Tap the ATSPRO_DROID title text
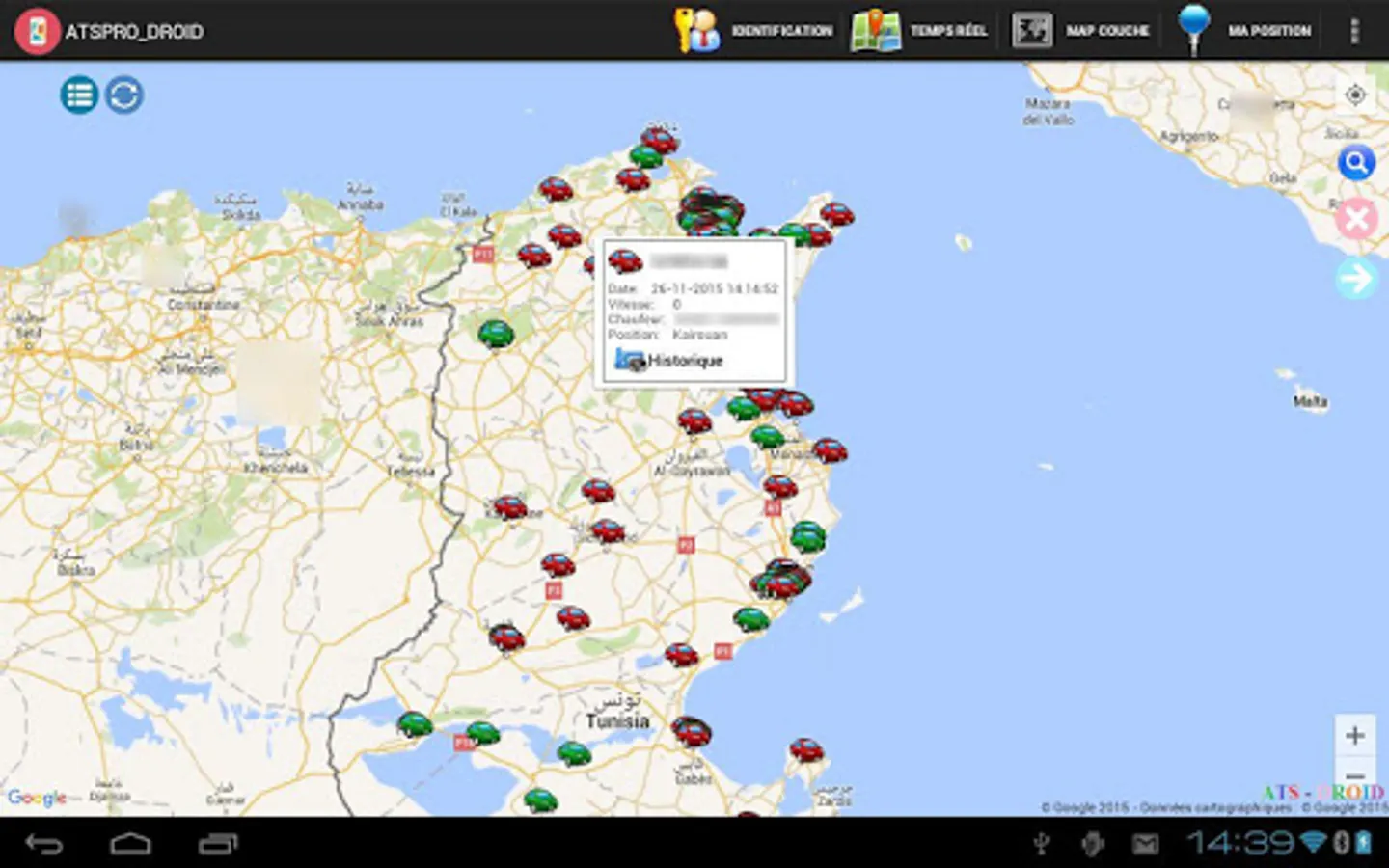The width and height of the screenshot is (1389, 868). pyautogui.click(x=134, y=32)
